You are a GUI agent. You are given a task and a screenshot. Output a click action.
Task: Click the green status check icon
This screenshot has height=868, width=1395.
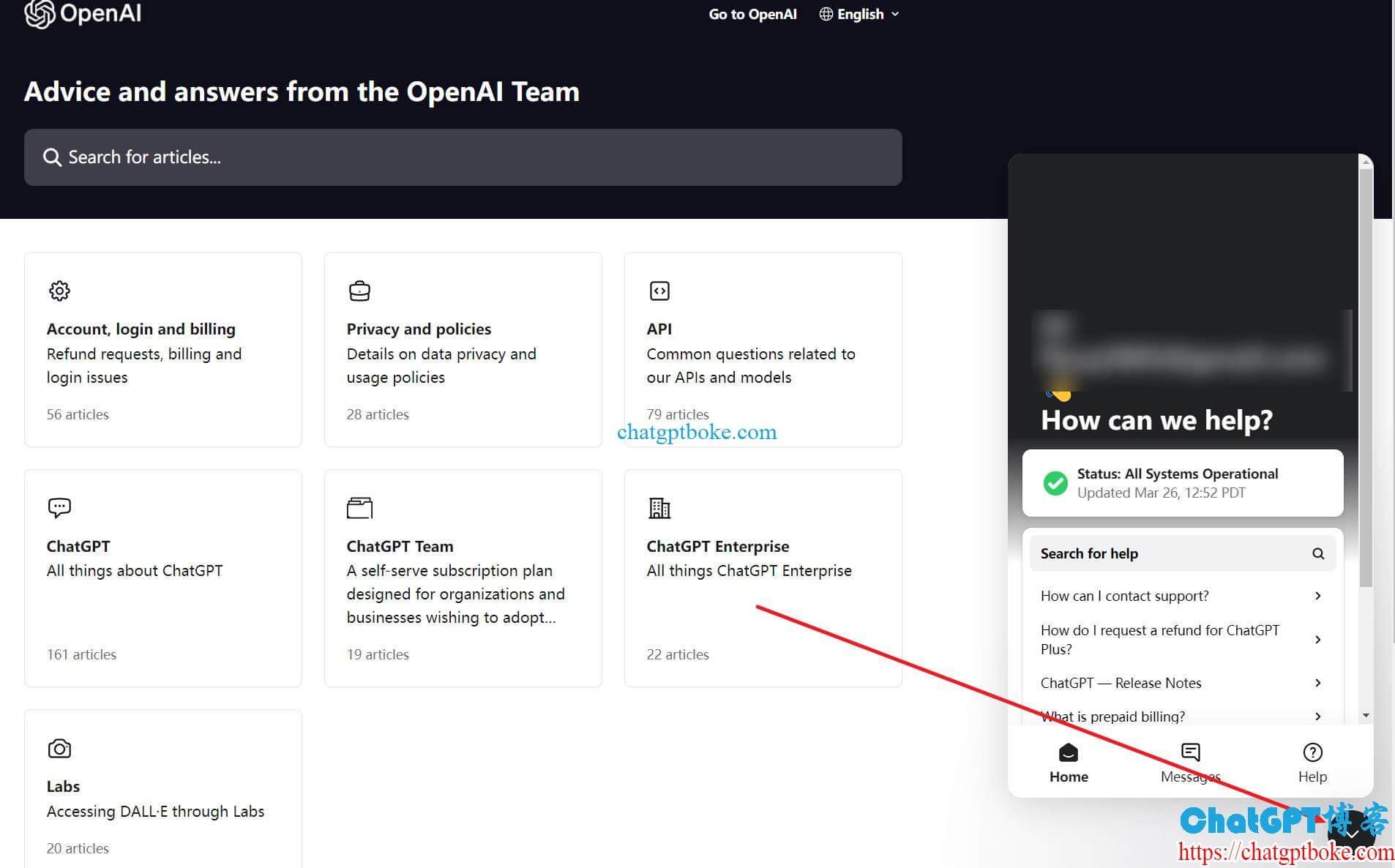(1055, 483)
